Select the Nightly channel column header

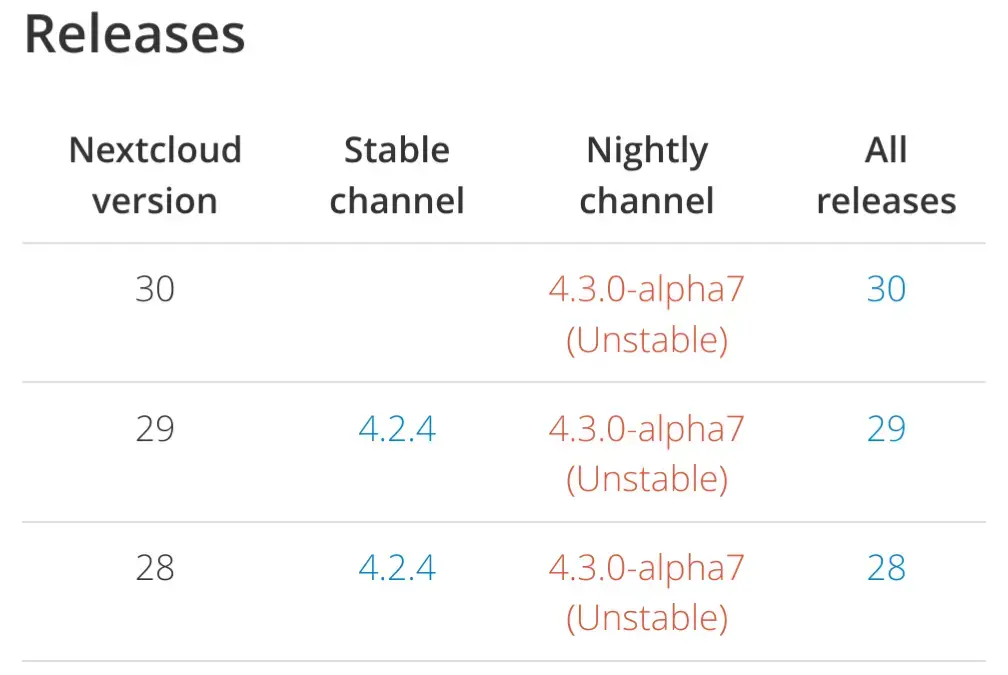click(x=647, y=175)
